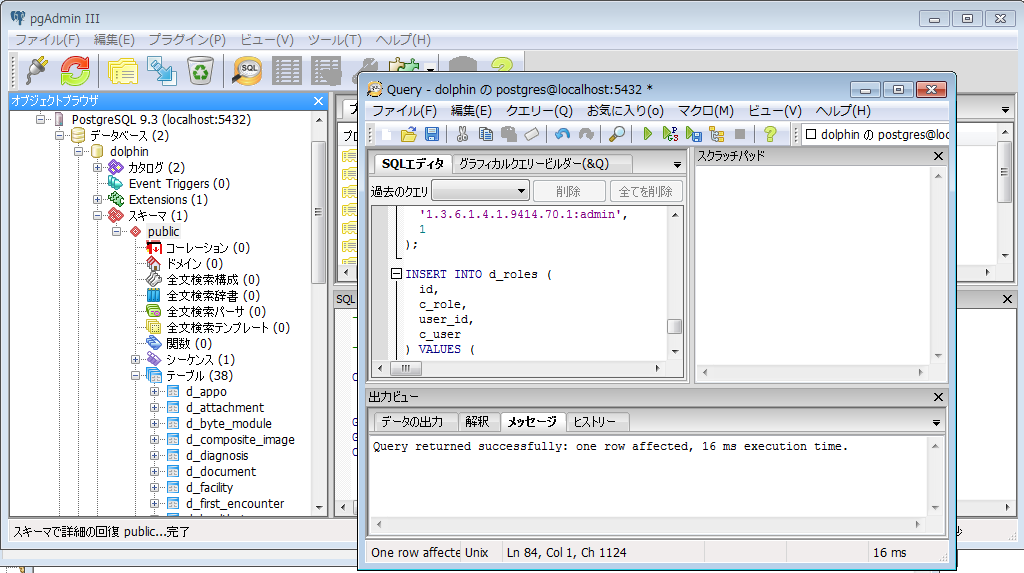Click SQL editor horizontal scrollbar thumb
The width and height of the screenshot is (1024, 573).
click(406, 368)
